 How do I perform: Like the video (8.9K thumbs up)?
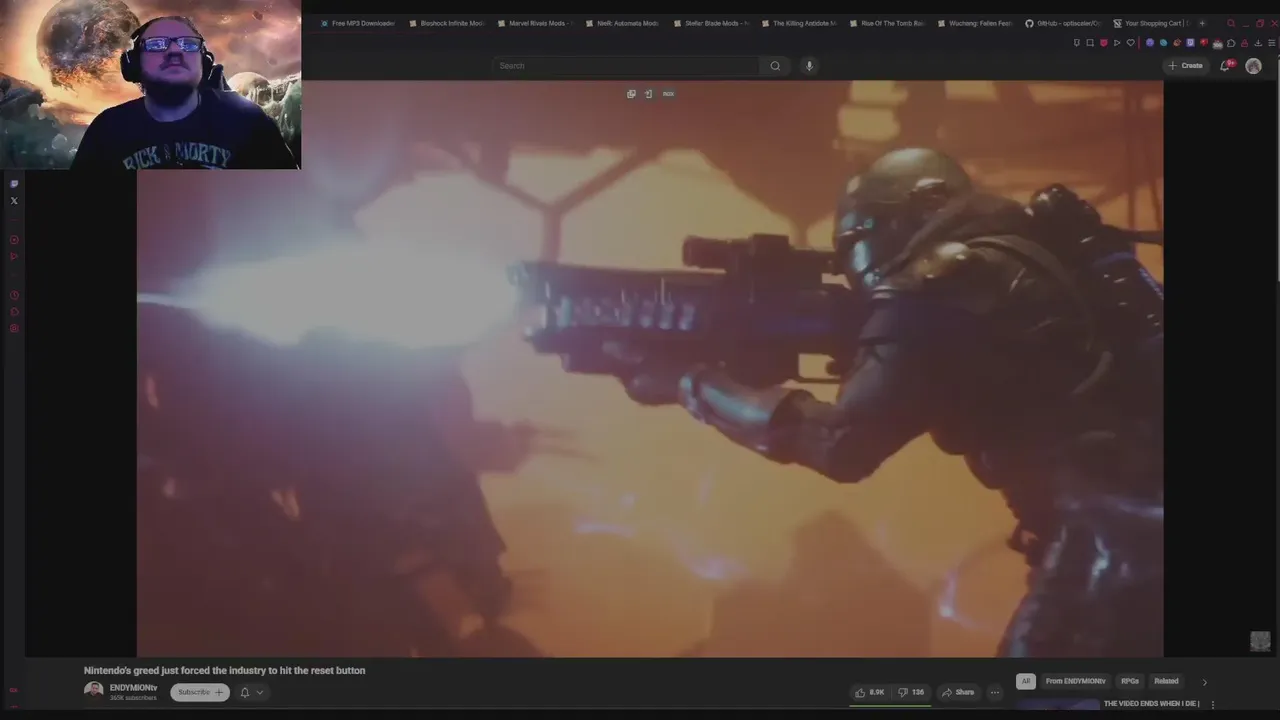[870, 692]
